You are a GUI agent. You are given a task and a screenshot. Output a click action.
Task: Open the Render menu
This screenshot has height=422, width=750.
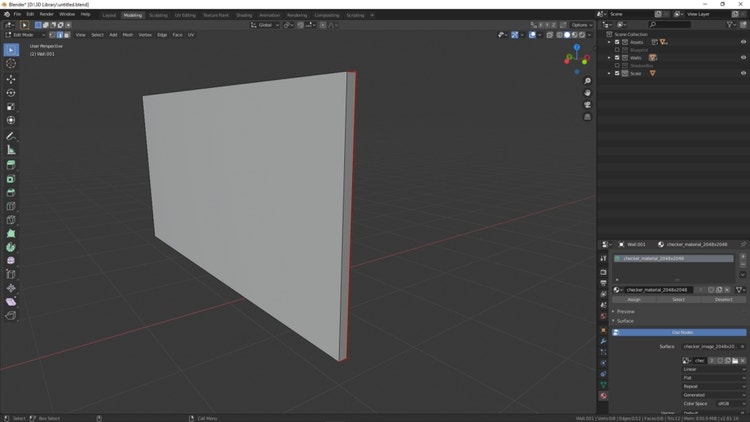(x=46, y=15)
